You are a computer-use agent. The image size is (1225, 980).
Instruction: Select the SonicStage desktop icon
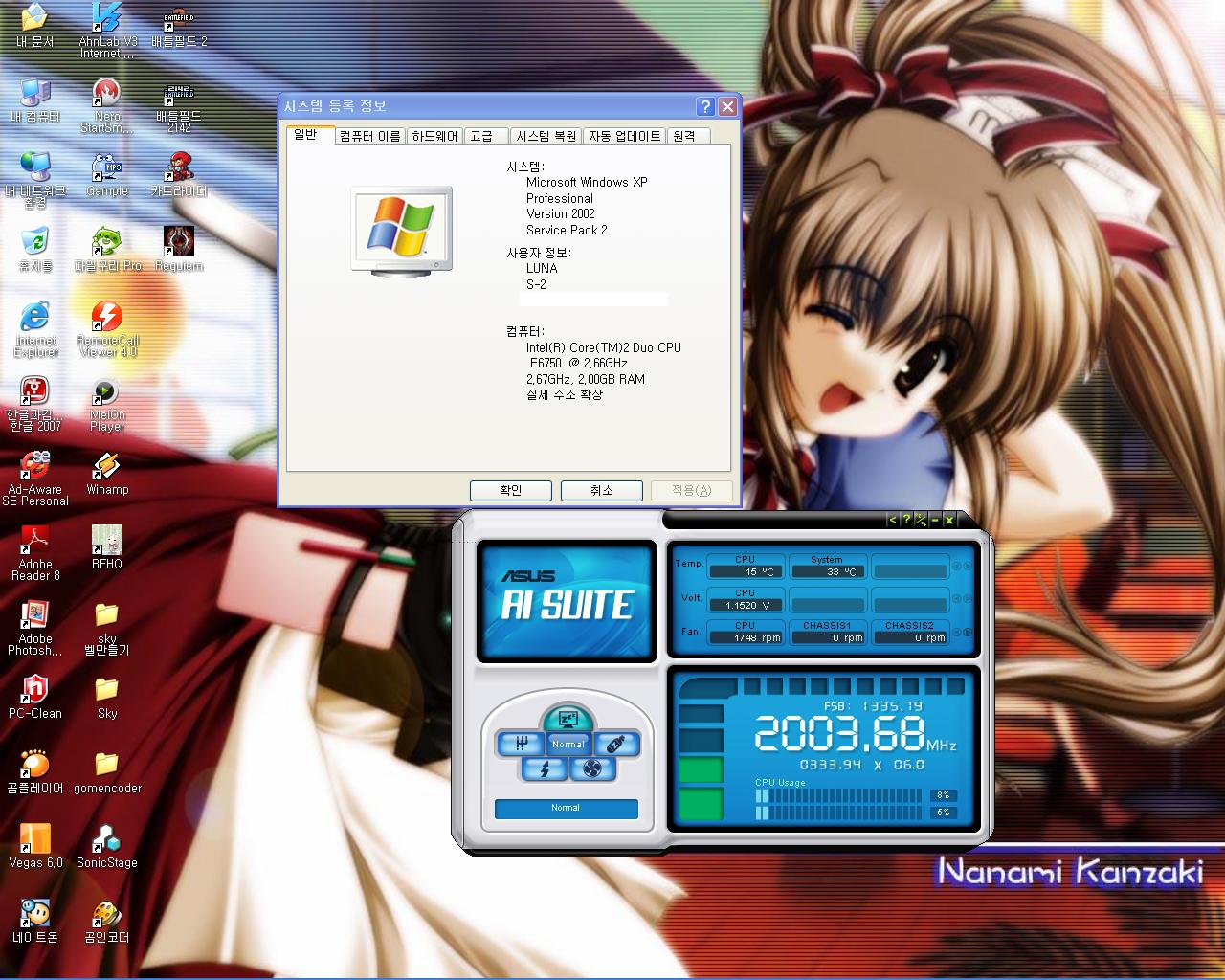pos(107,847)
